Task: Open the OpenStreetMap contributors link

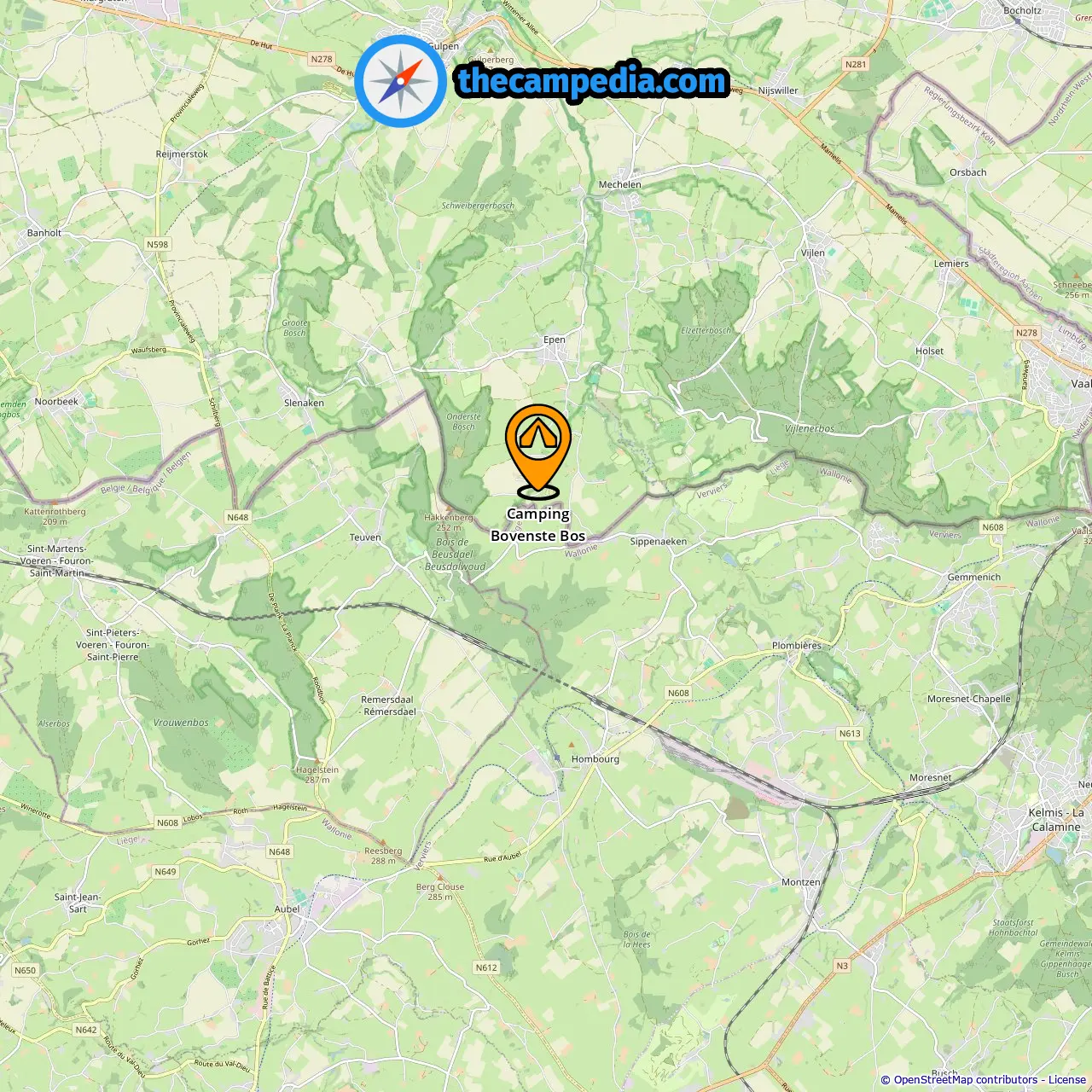Action: pos(966,1080)
